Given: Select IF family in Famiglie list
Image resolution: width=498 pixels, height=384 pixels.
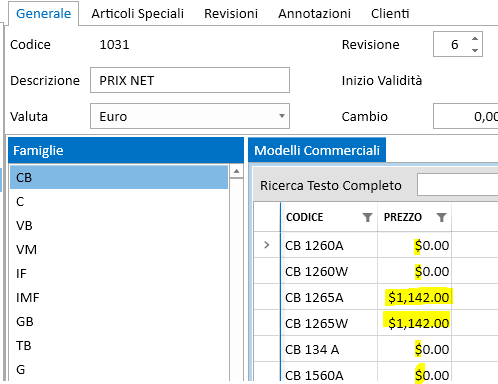Looking at the screenshot, I should pos(119,274).
